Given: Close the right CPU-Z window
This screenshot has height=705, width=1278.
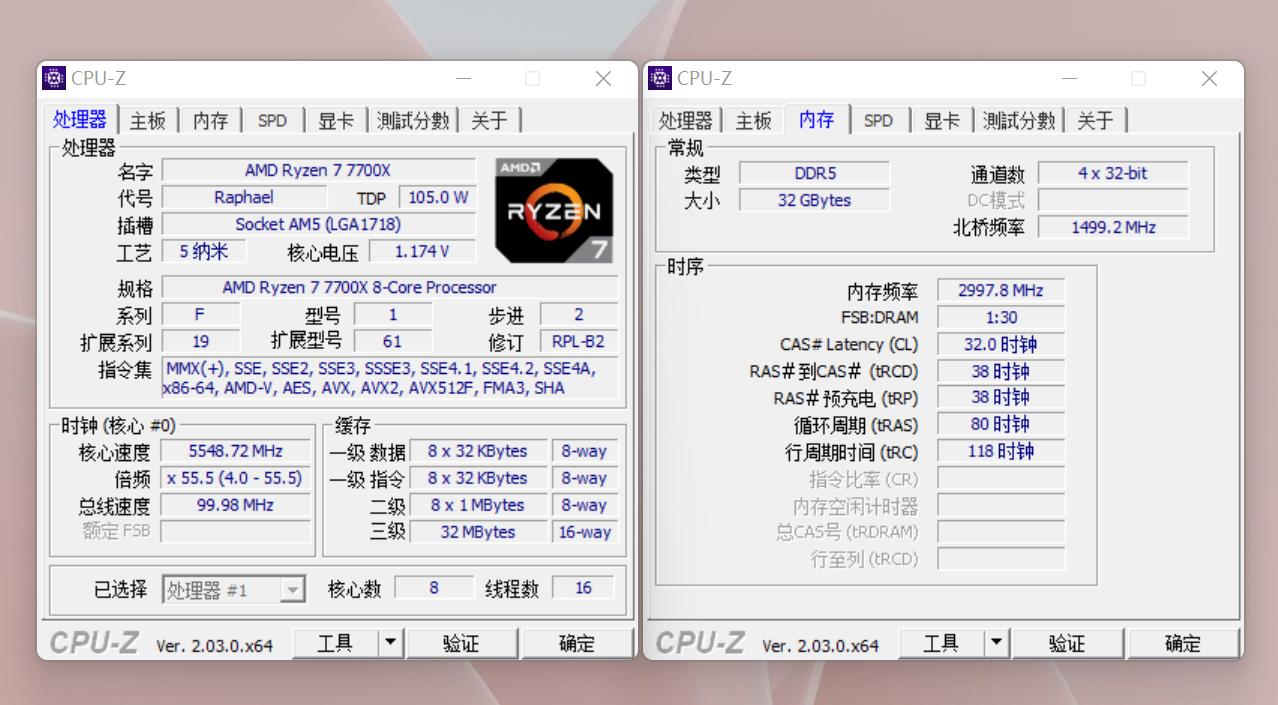Looking at the screenshot, I should (1209, 78).
